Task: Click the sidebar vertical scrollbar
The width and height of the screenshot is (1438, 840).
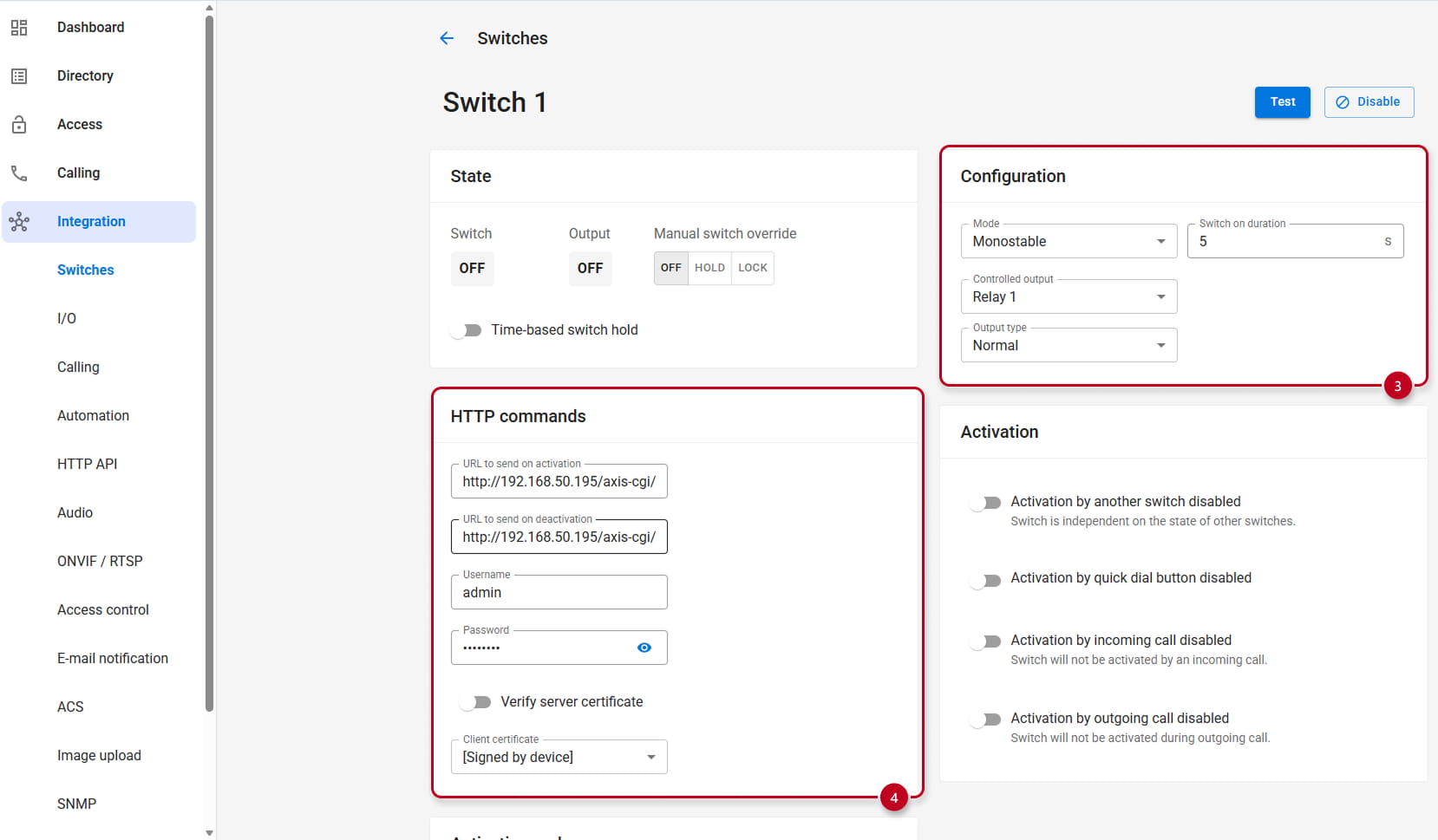Action: 209,364
